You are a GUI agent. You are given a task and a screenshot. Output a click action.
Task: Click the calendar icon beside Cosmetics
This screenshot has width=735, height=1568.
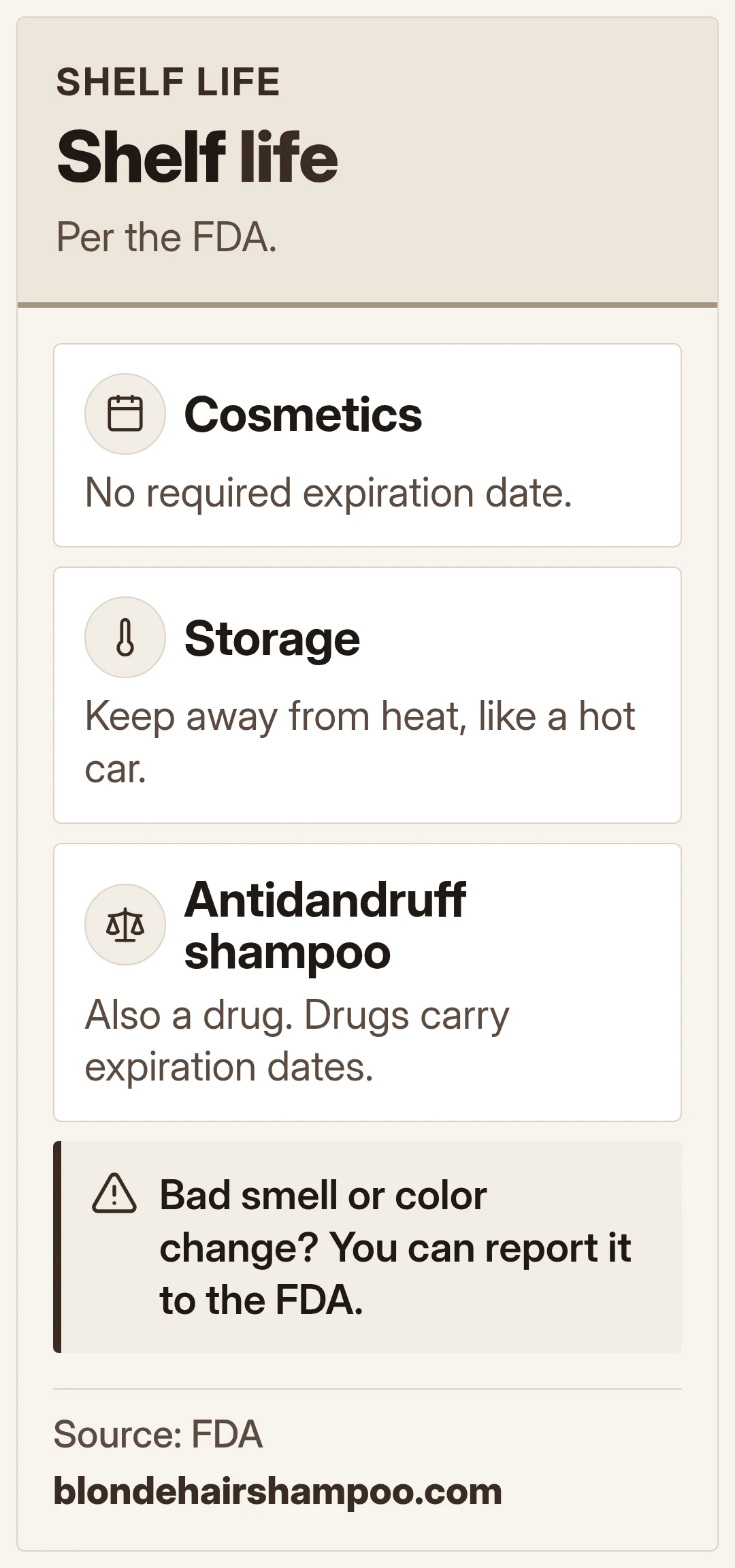point(125,414)
